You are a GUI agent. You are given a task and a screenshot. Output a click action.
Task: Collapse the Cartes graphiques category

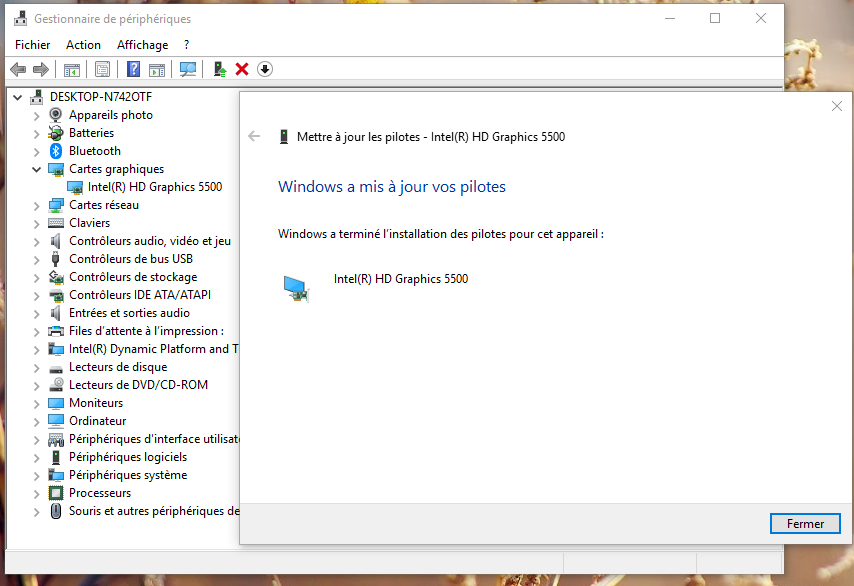click(x=36, y=169)
